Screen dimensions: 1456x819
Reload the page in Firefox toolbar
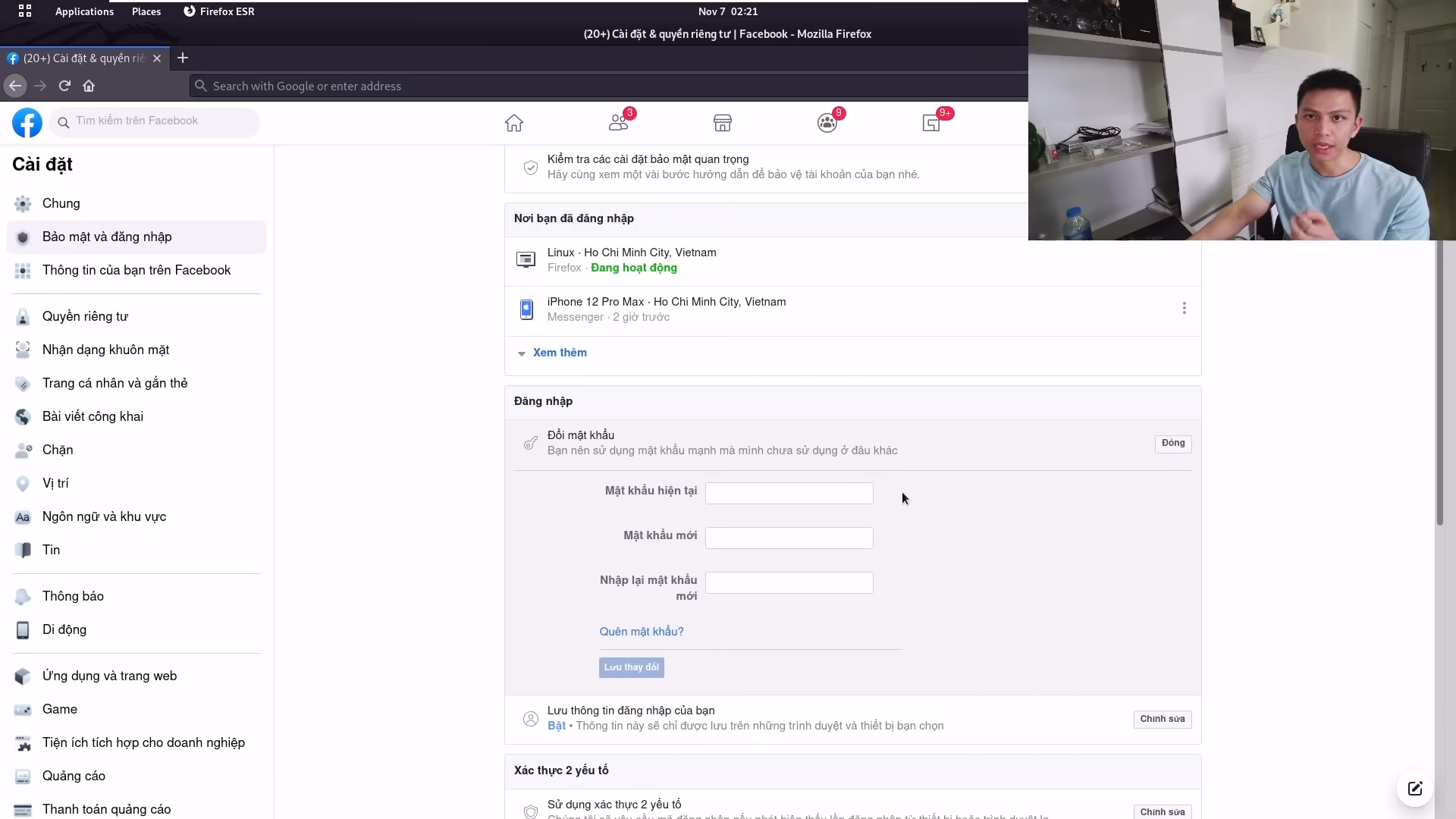[x=64, y=86]
